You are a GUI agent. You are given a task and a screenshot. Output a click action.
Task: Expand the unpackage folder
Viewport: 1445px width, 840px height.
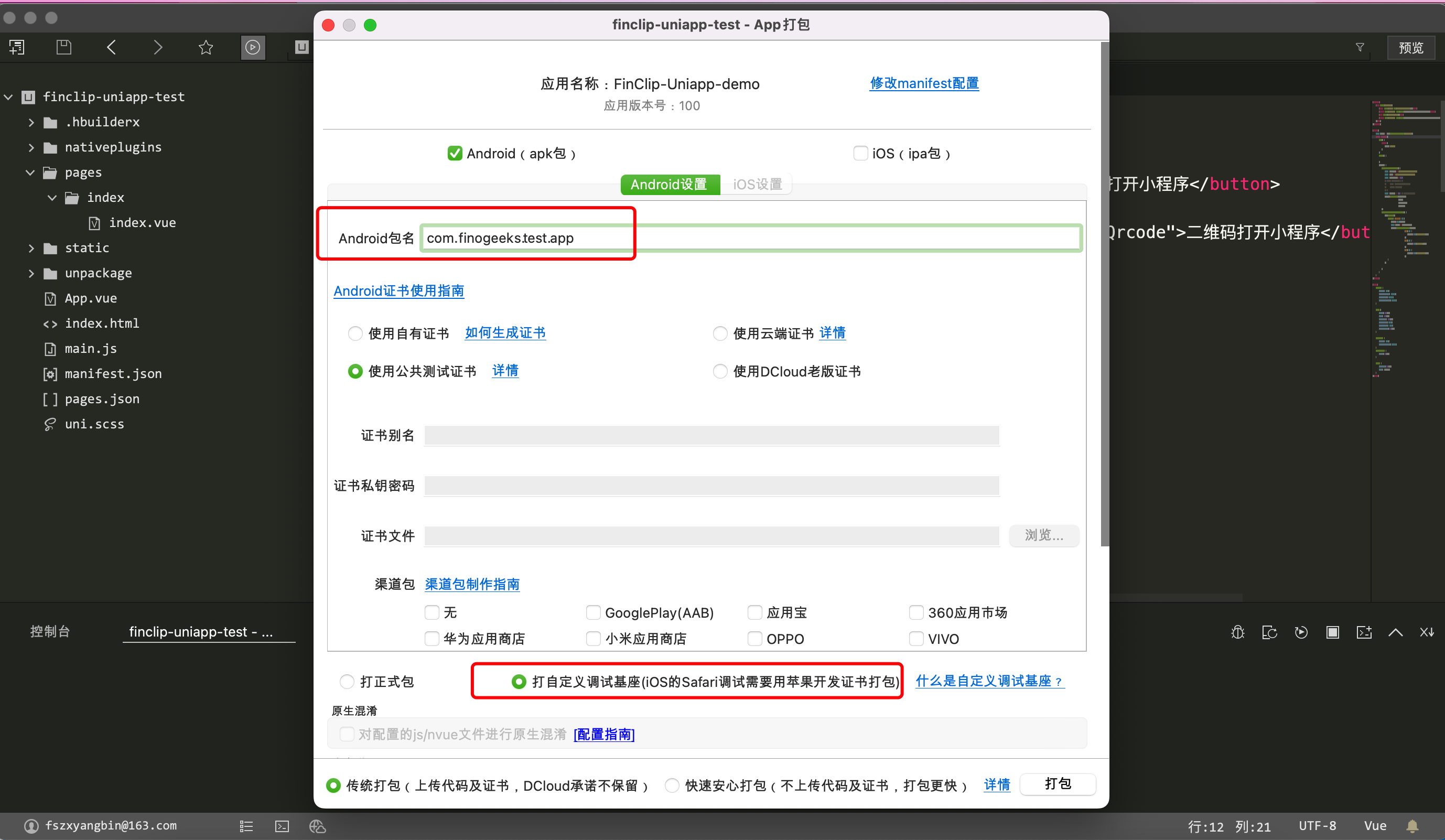click(x=31, y=273)
